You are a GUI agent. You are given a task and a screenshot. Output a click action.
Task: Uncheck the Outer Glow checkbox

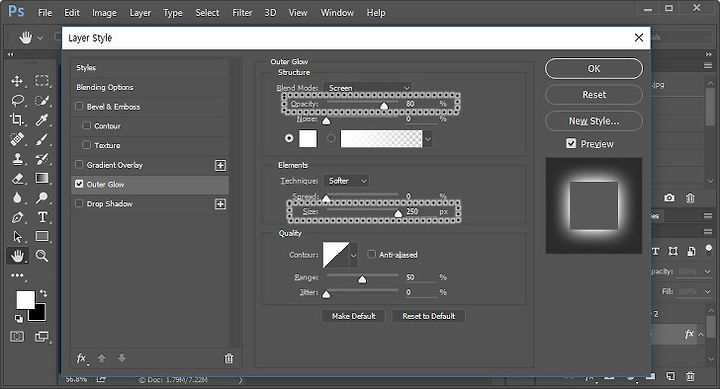click(79, 184)
